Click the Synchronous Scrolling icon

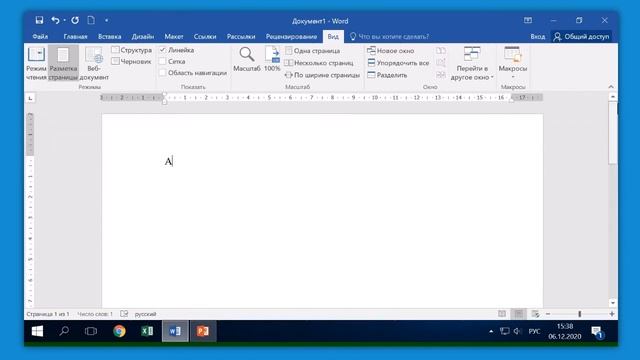(x=441, y=63)
